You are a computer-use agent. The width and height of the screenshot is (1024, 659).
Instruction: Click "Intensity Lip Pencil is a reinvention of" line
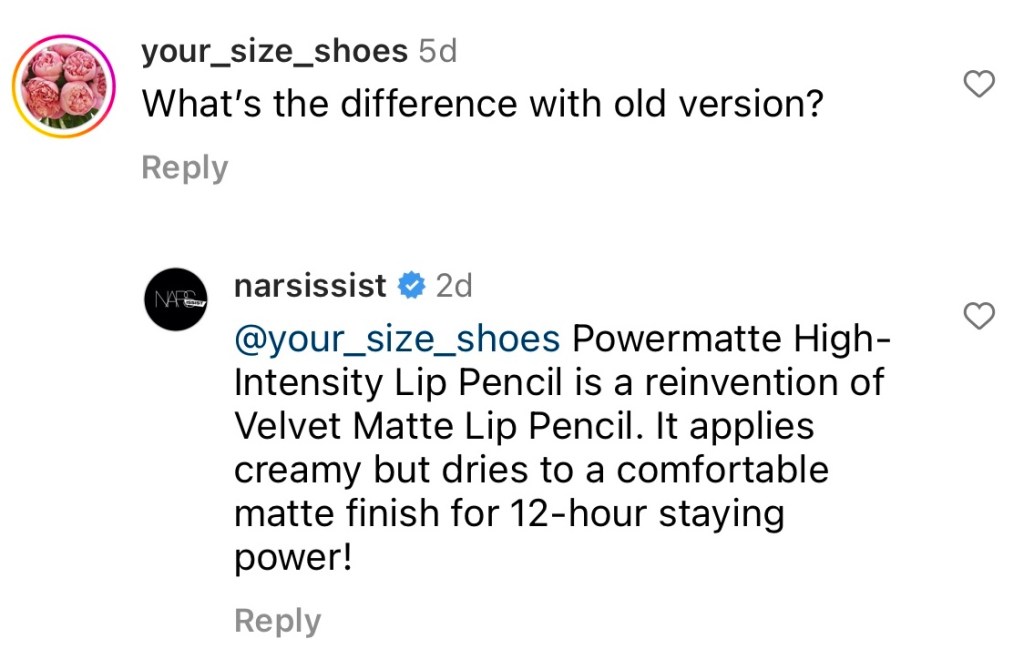click(x=558, y=383)
